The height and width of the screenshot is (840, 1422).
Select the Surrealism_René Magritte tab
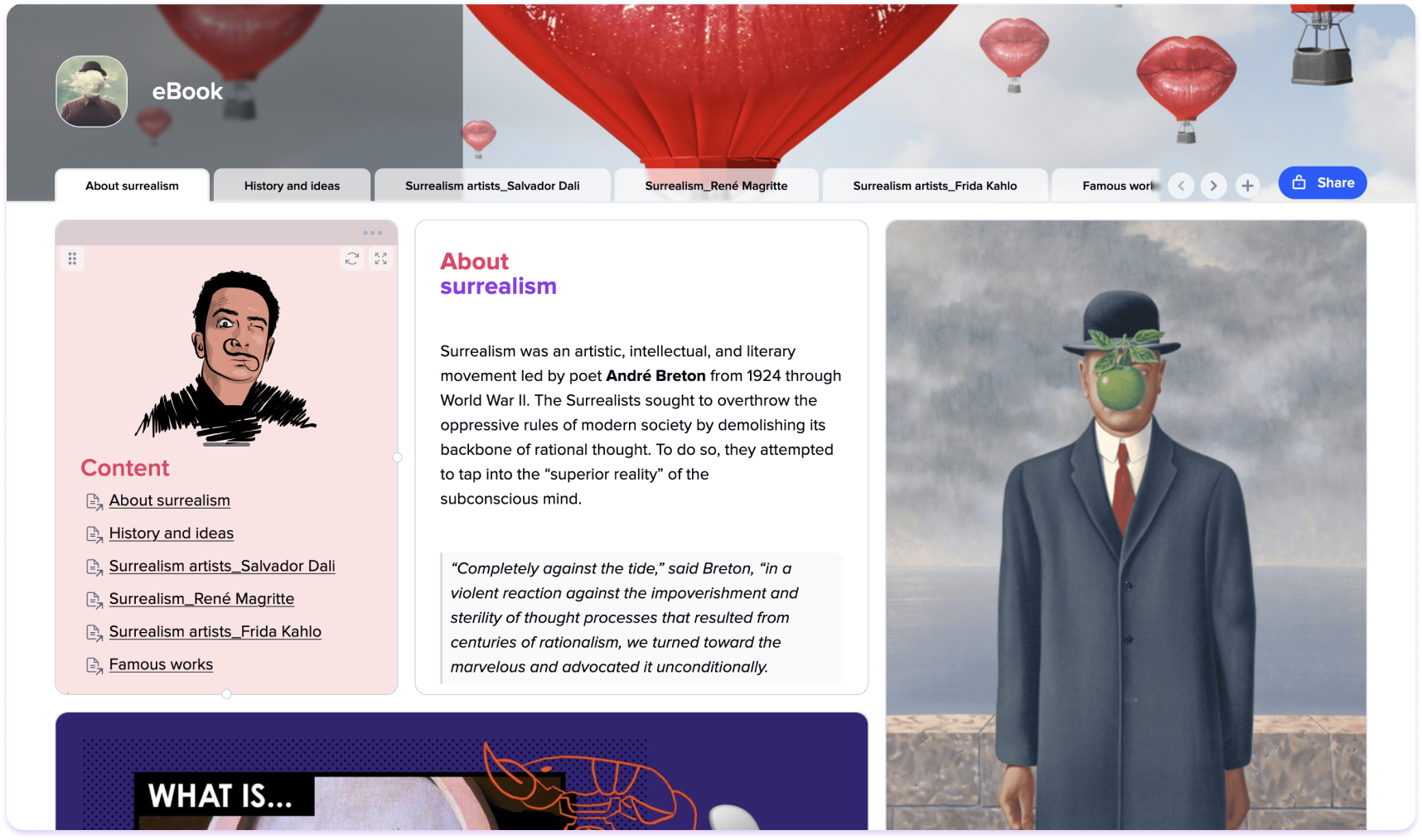(716, 186)
